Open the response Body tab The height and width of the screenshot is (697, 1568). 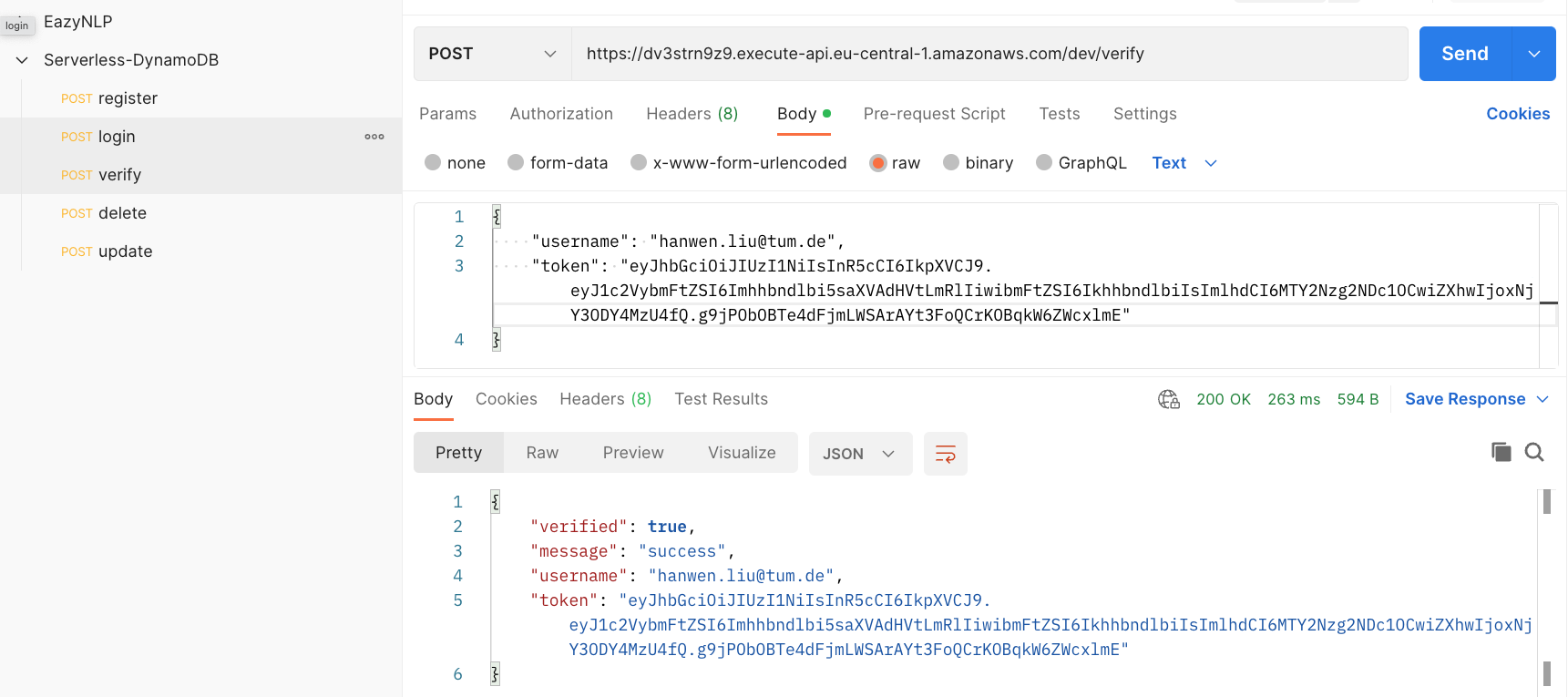[x=433, y=399]
